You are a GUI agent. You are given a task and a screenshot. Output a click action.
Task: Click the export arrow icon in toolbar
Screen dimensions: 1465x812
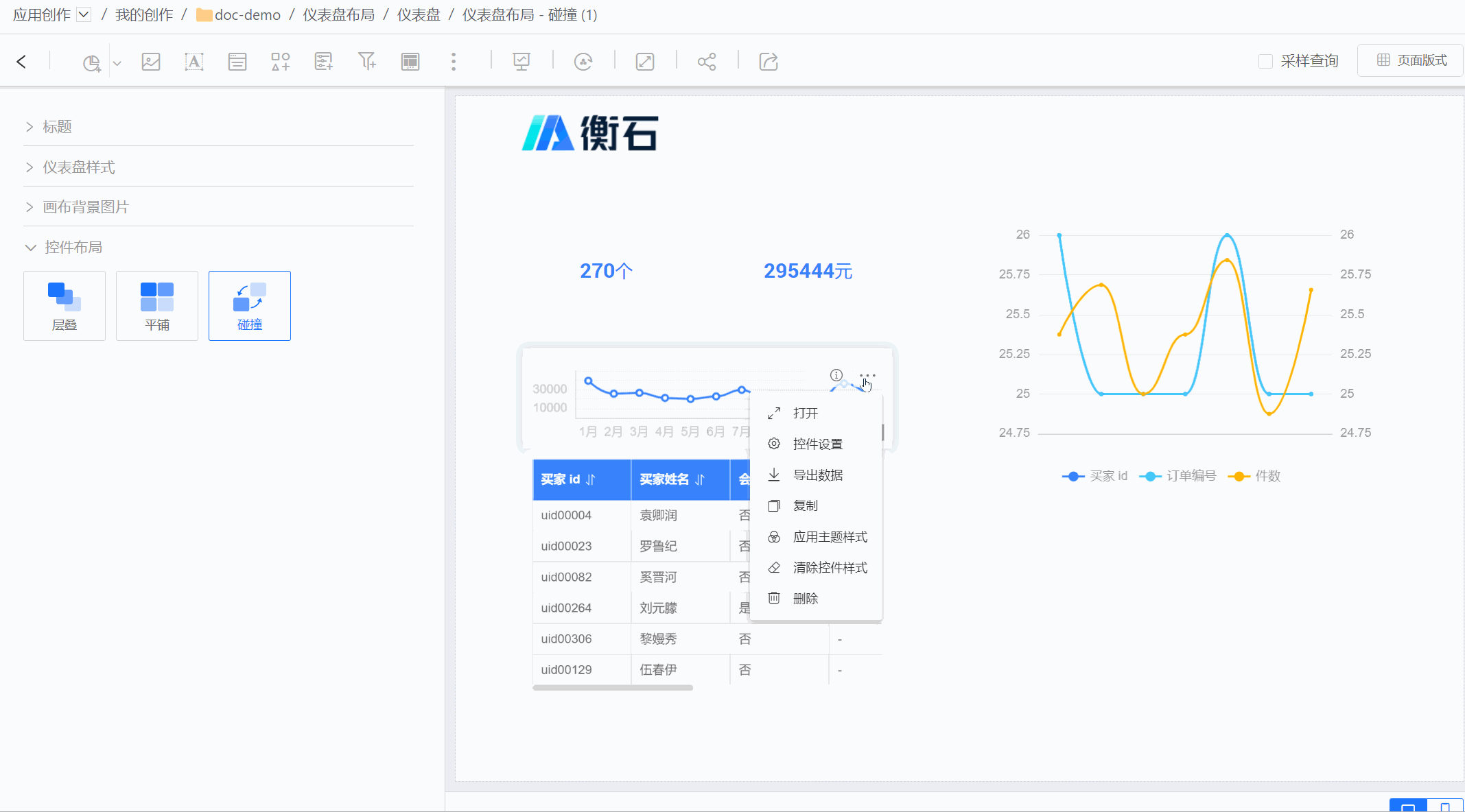[x=769, y=62]
